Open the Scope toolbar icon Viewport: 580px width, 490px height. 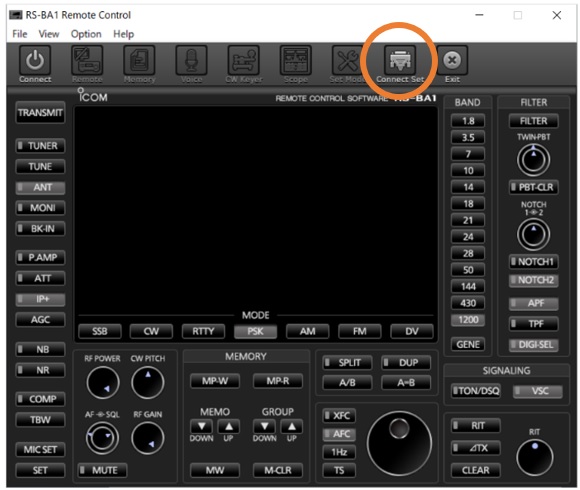click(x=296, y=60)
